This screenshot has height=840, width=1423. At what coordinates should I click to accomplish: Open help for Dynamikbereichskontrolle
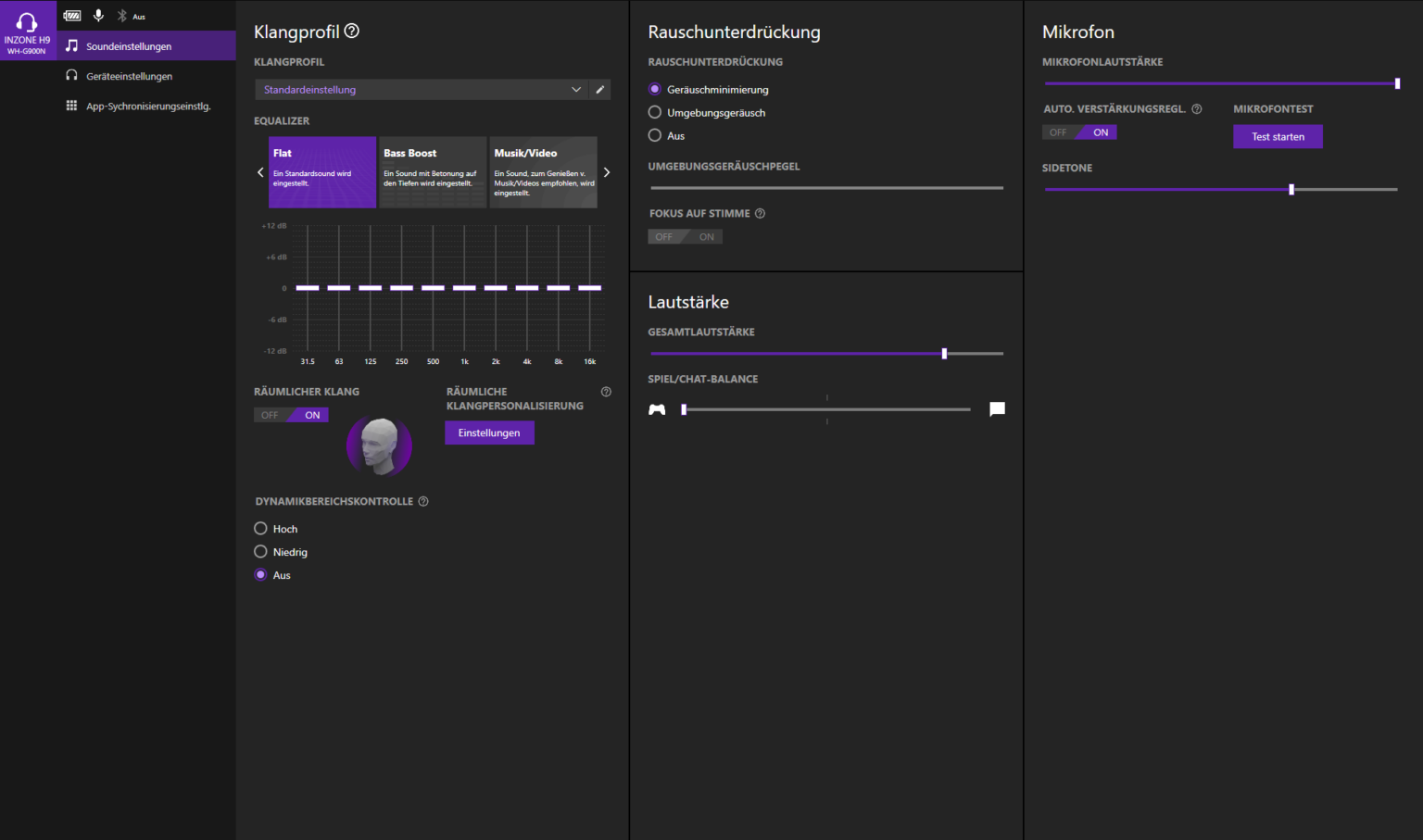click(x=423, y=502)
